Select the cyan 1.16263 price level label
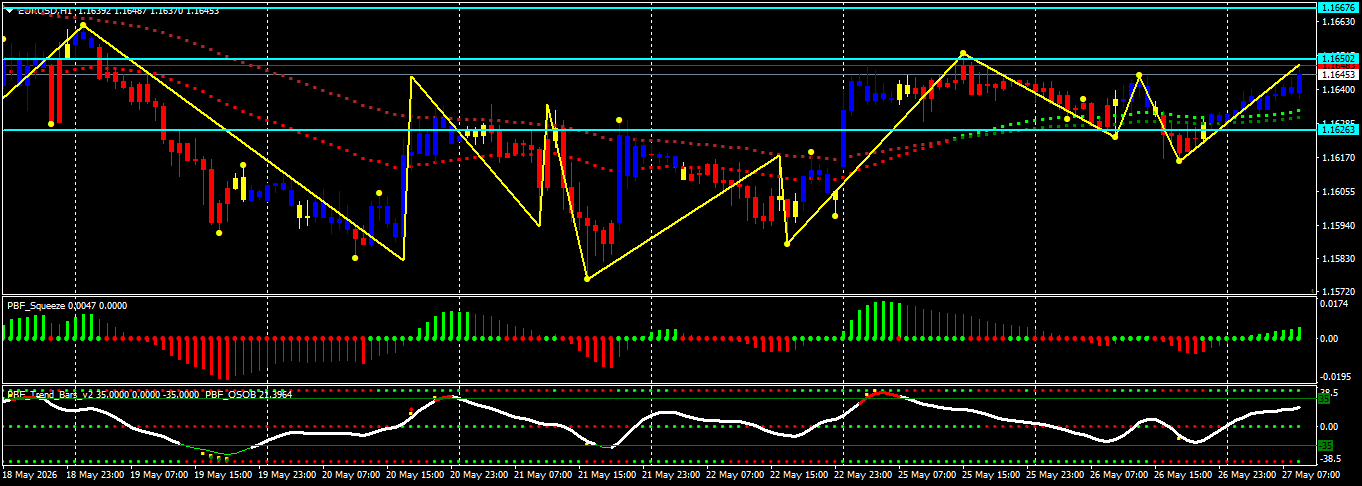The width and height of the screenshot is (1362, 486). tap(1338, 129)
